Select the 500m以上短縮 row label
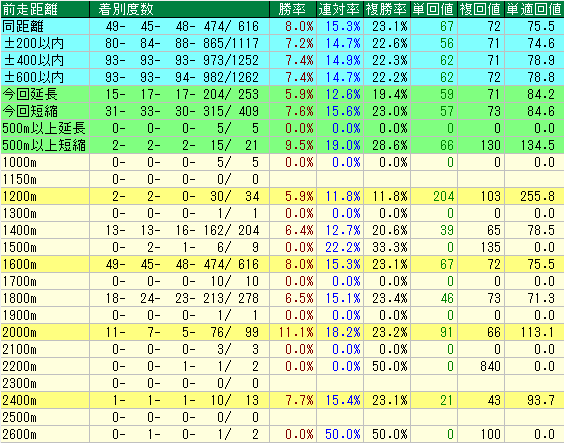The width and height of the screenshot is (564, 443). click(45, 145)
